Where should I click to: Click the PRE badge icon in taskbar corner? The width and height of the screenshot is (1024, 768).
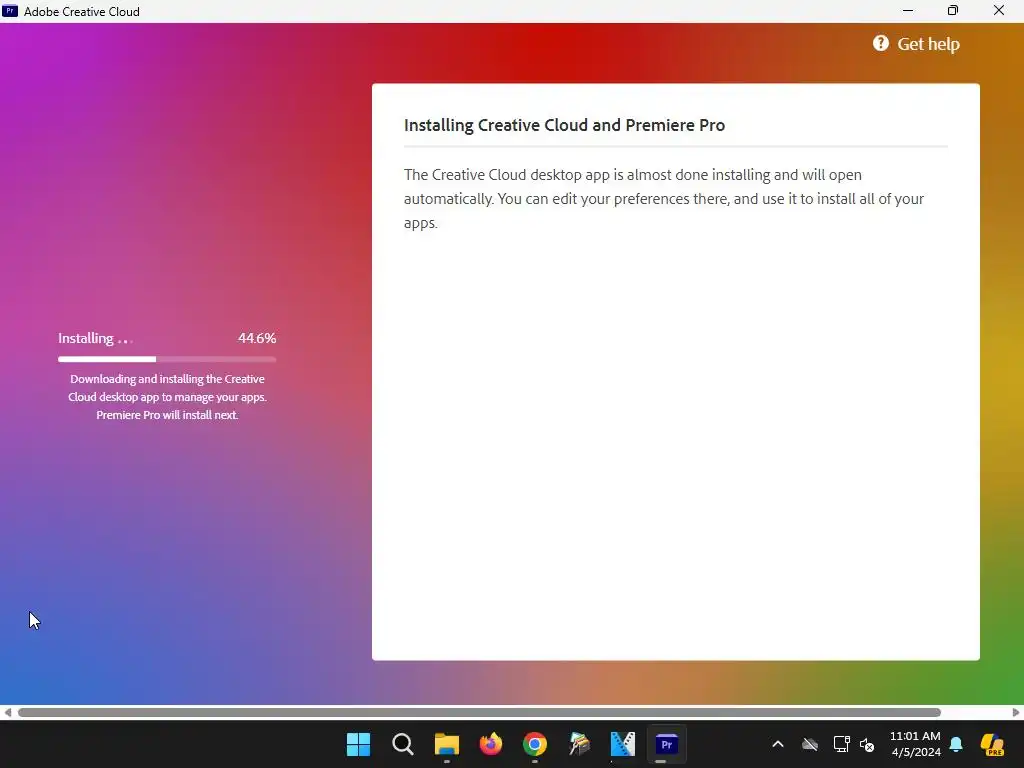pos(992,744)
